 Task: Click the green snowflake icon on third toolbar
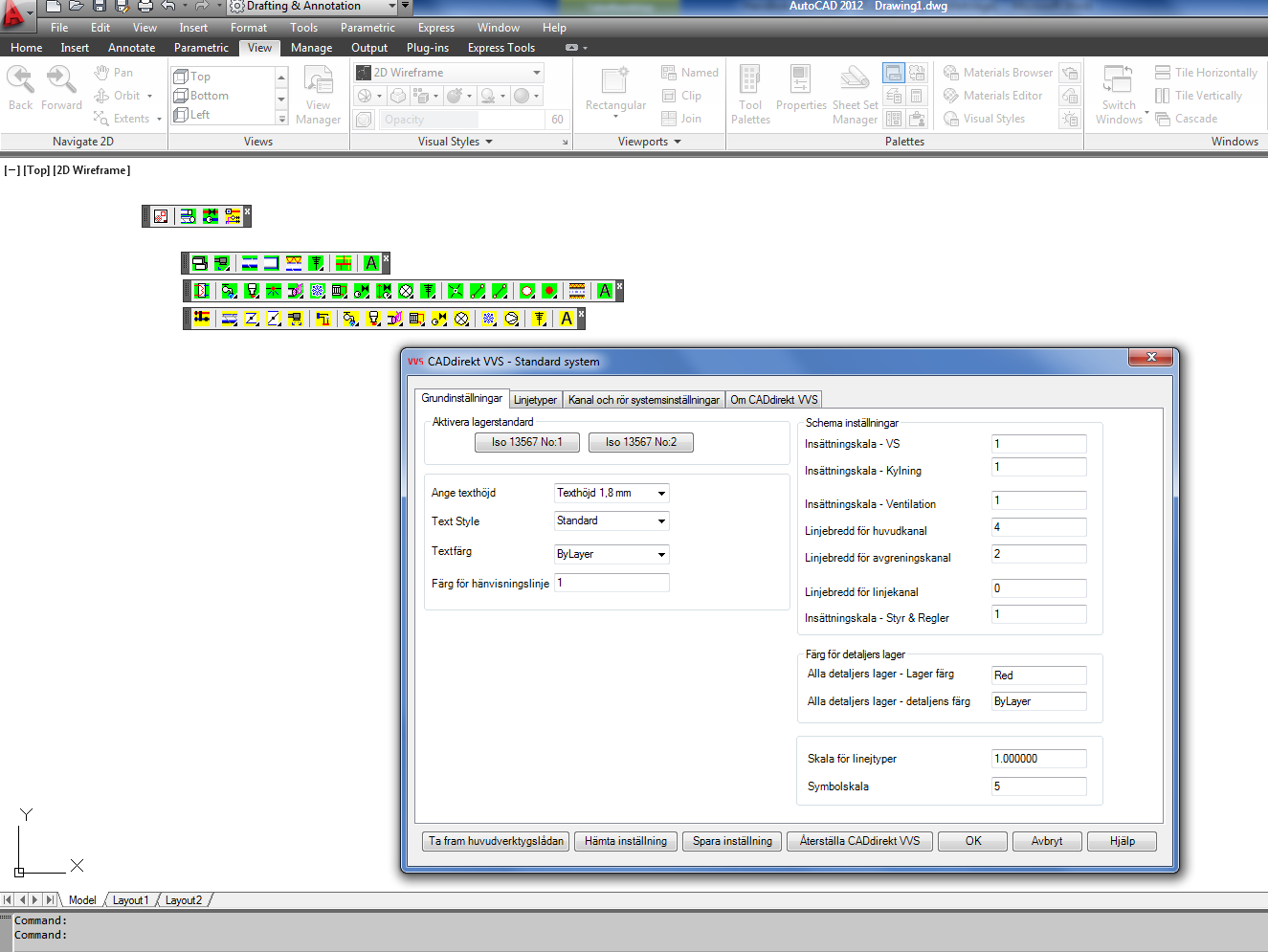pyautogui.click(x=317, y=291)
